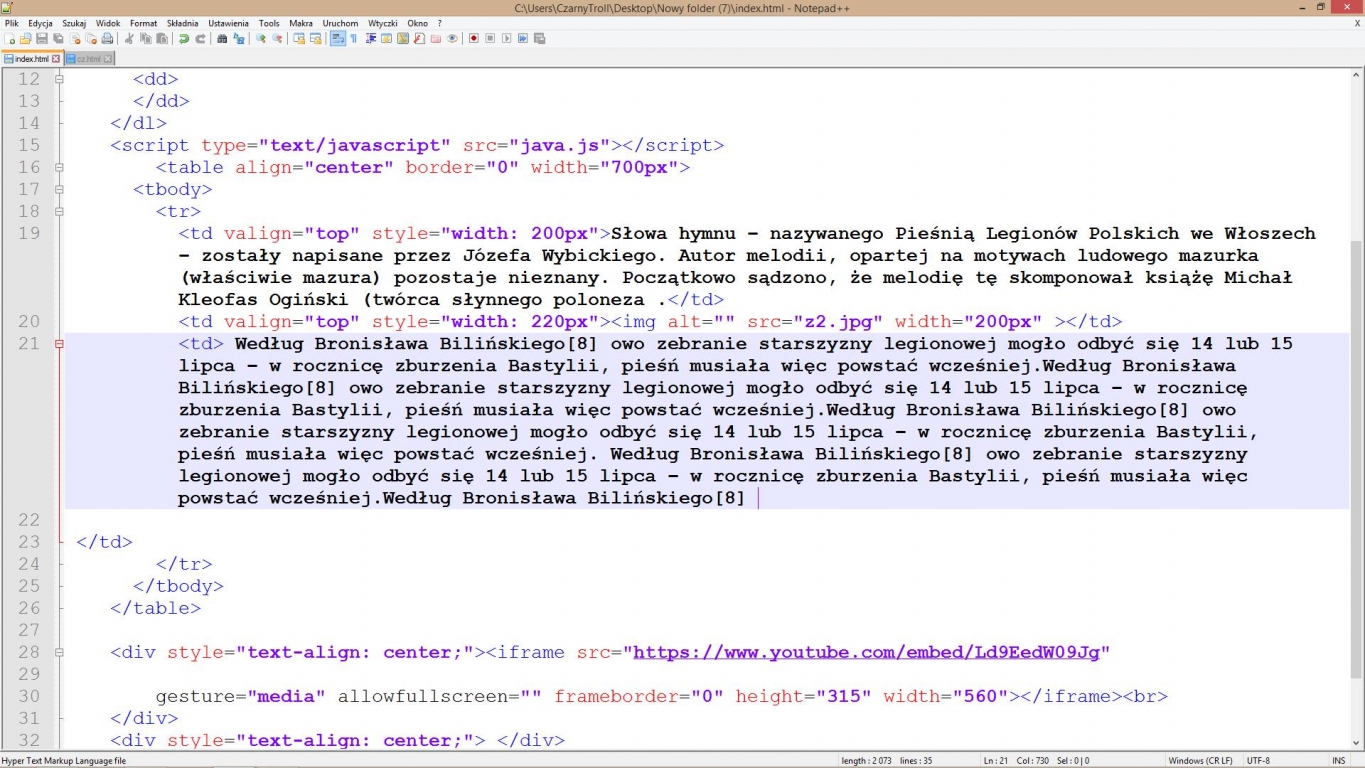The height and width of the screenshot is (768, 1365).
Task: Toggle the Indent Guide toolbar icon
Action: click(370, 39)
